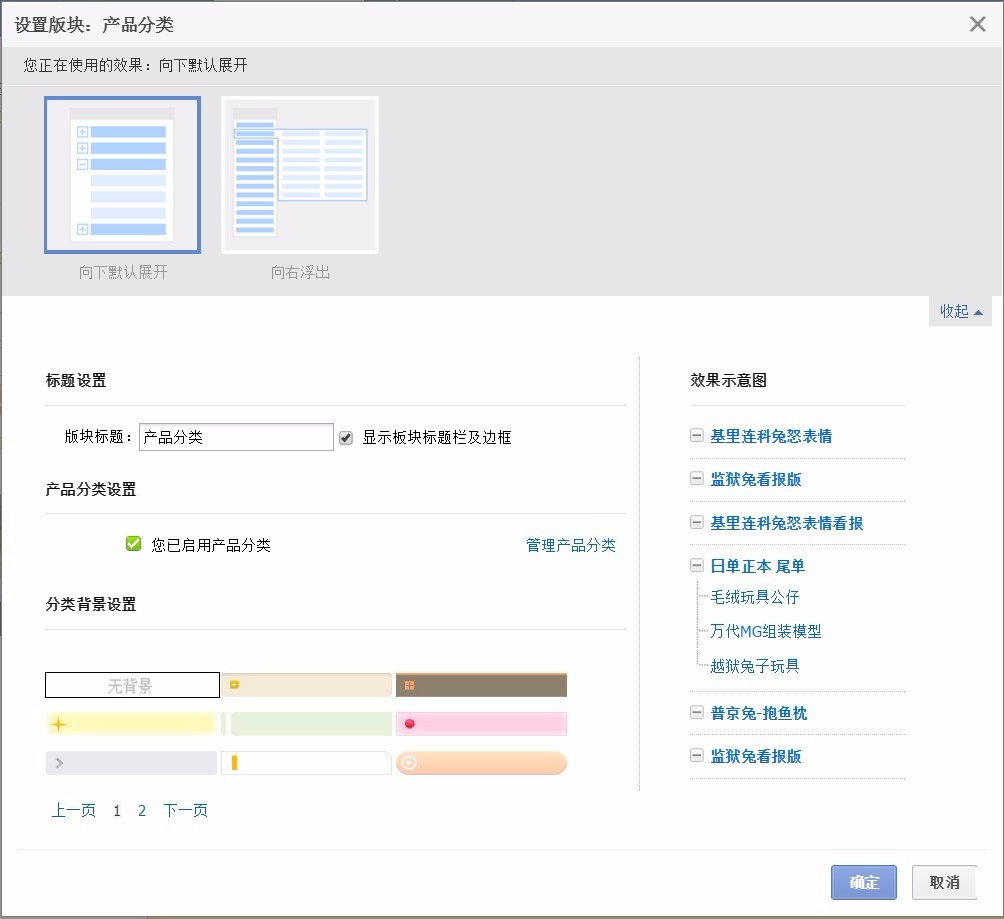The width and height of the screenshot is (1004, 919).
Task: Click the 取消 cancel button
Action: click(x=943, y=882)
